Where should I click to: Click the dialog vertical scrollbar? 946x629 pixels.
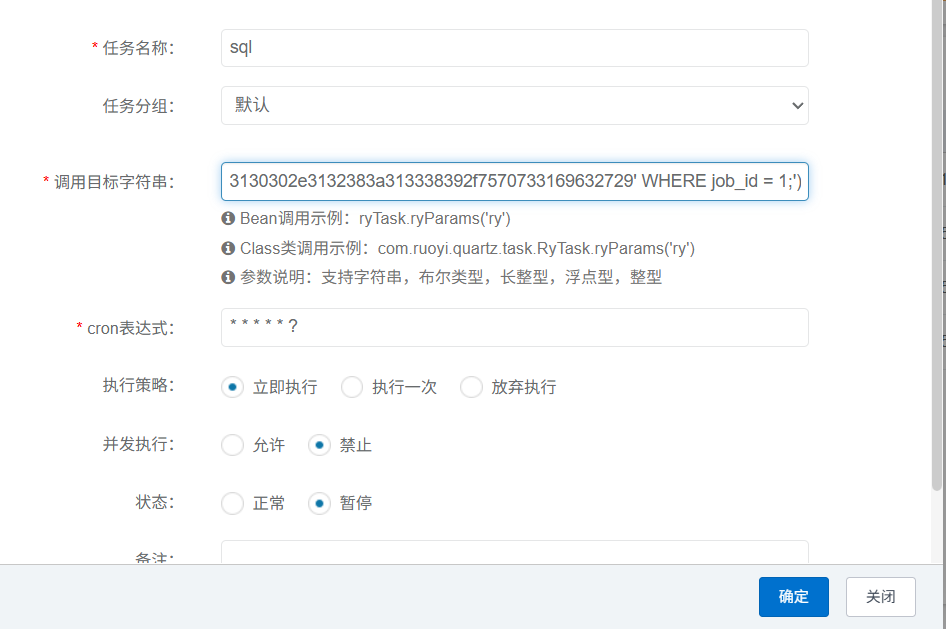click(936, 244)
